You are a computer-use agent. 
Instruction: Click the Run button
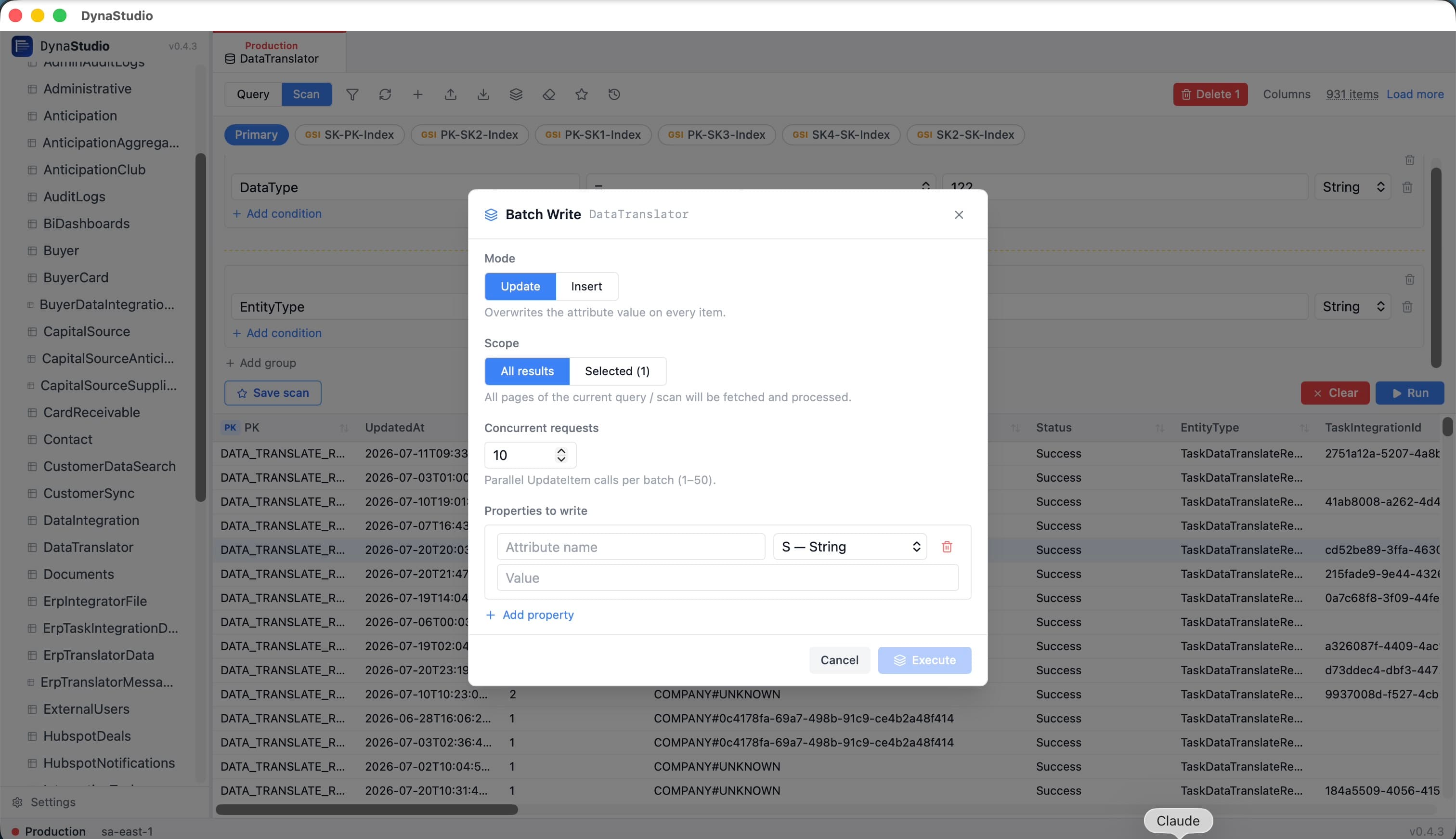1409,393
